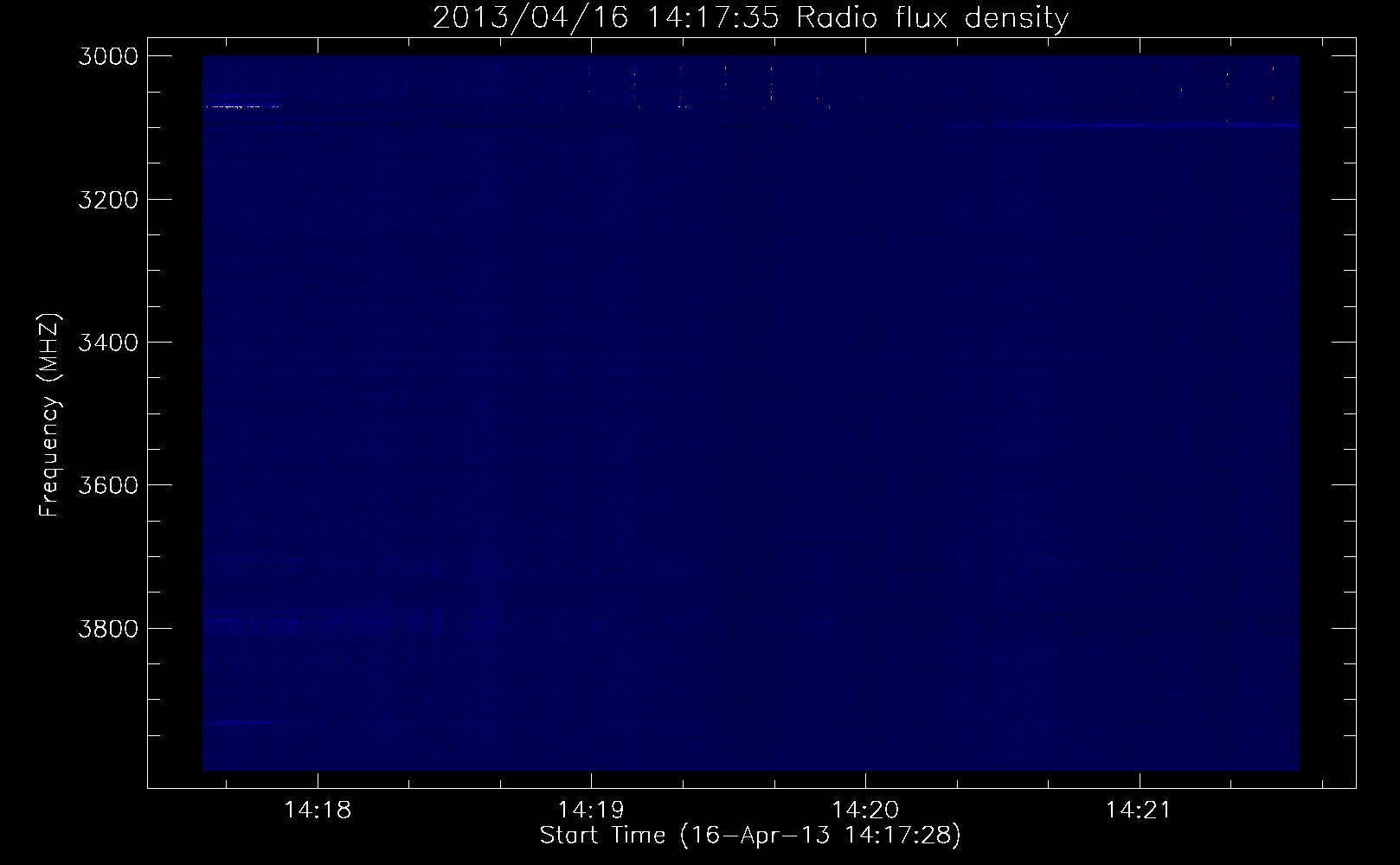Click the plot title 'Radio flux density'

933,18
